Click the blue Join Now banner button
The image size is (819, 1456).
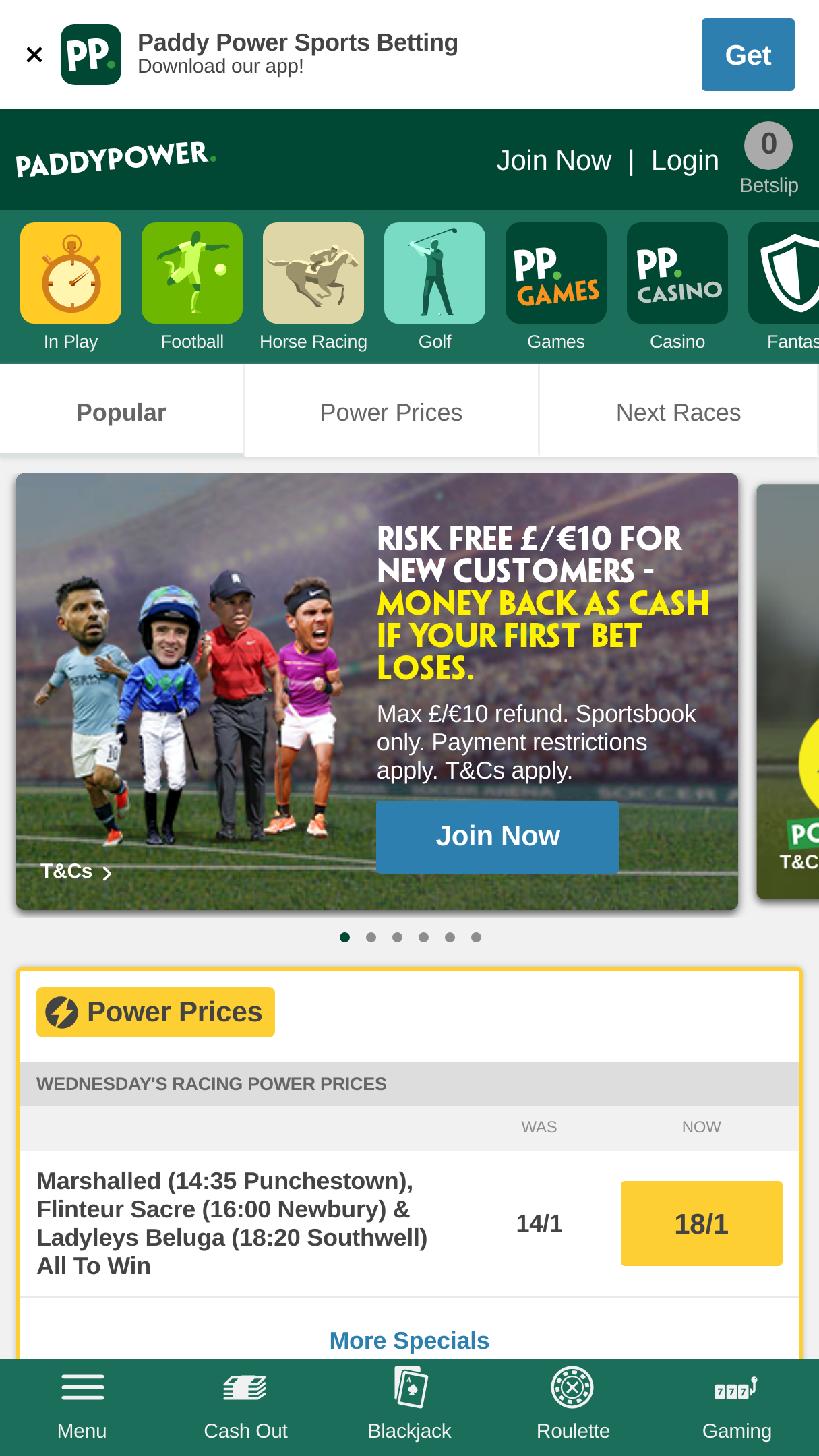pyautogui.click(x=497, y=837)
